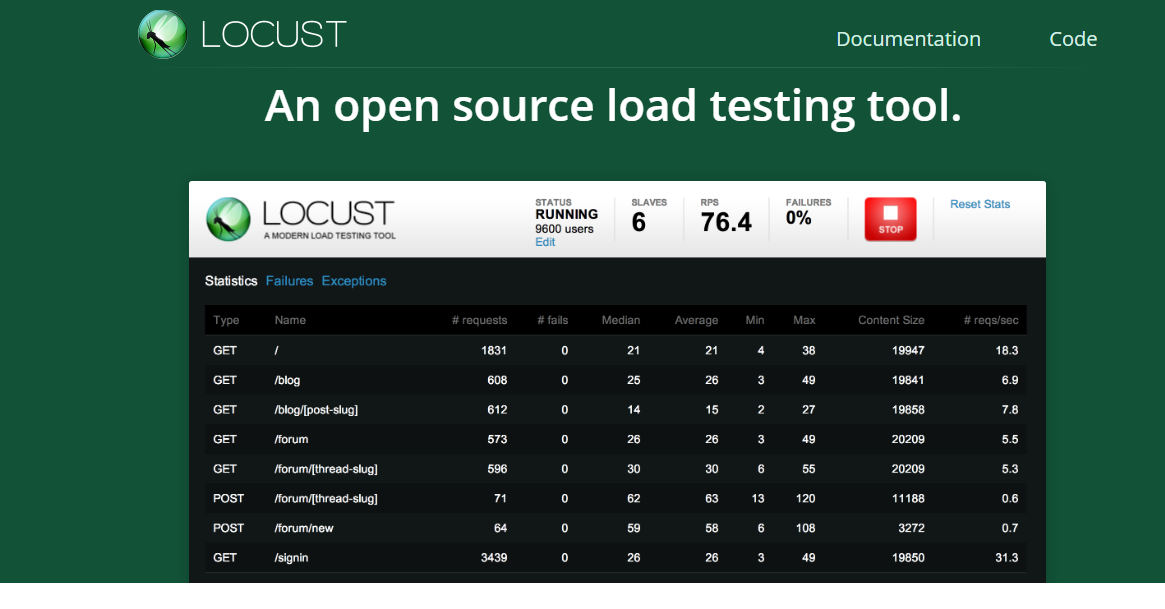Screen dimensions: 1165x609
Task: Click the 0% failures value
Action: [x=798, y=218]
